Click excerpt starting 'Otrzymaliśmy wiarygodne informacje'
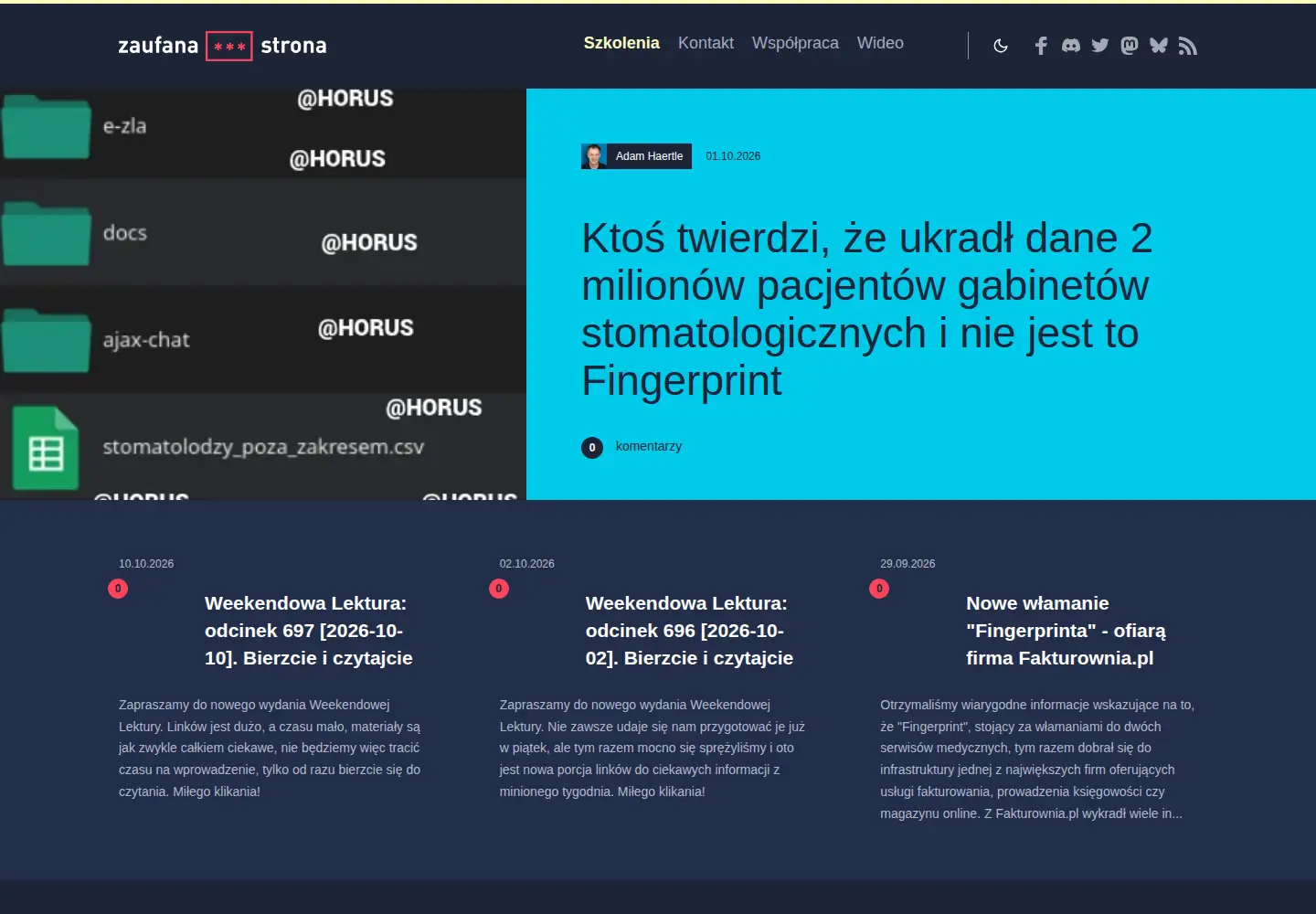This screenshot has height=914, width=1316. coord(1037,759)
